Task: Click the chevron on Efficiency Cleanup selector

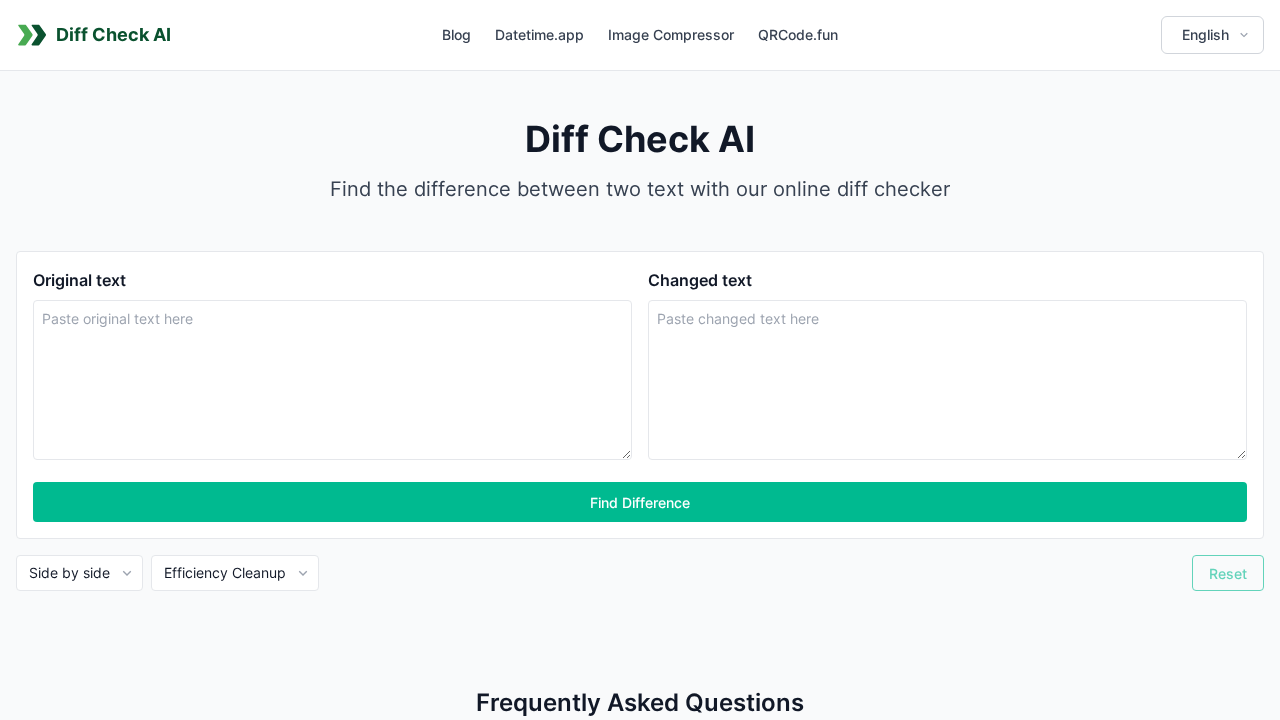Action: [302, 573]
